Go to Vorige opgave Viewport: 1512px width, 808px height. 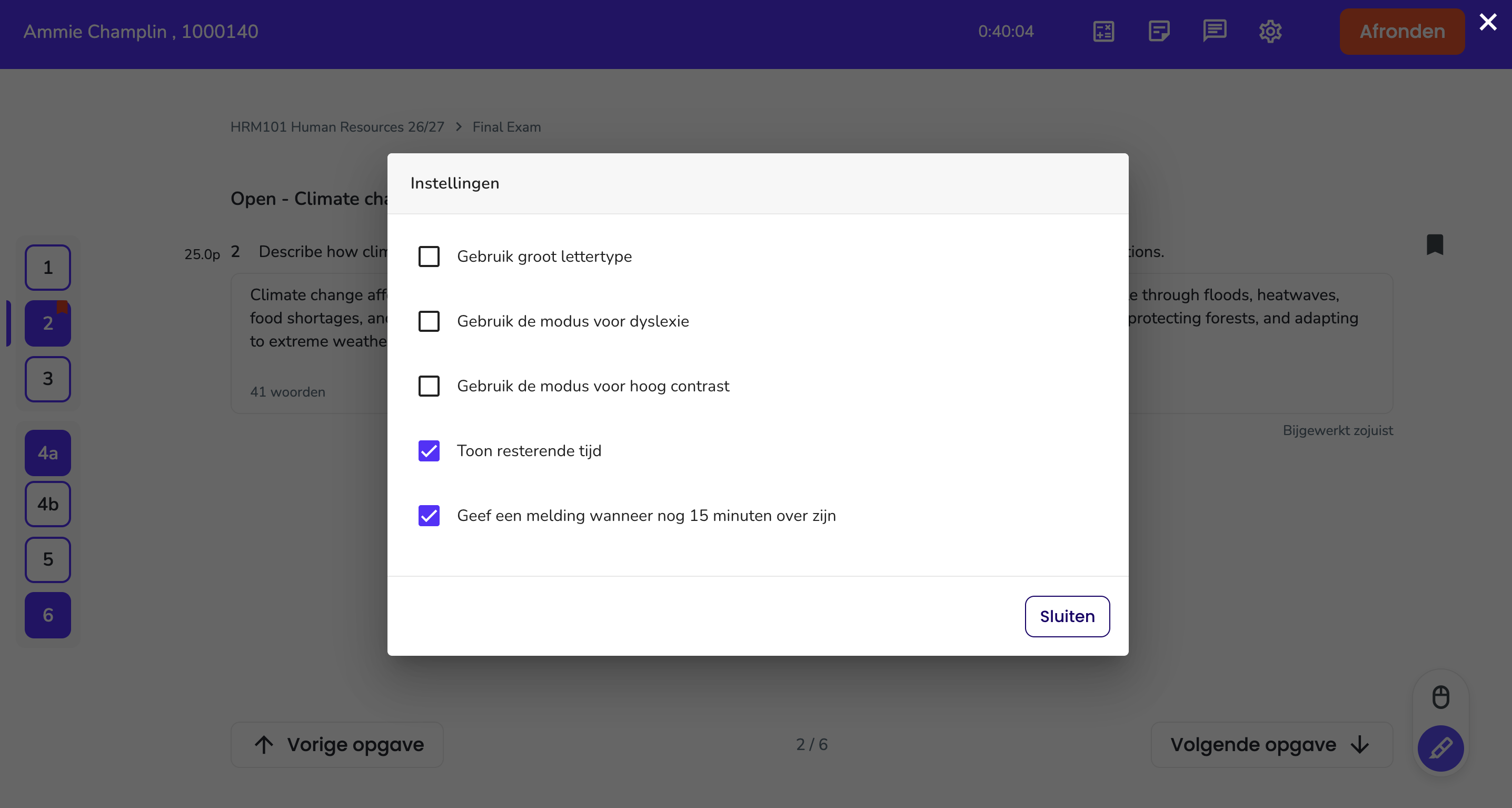pyautogui.click(x=337, y=745)
